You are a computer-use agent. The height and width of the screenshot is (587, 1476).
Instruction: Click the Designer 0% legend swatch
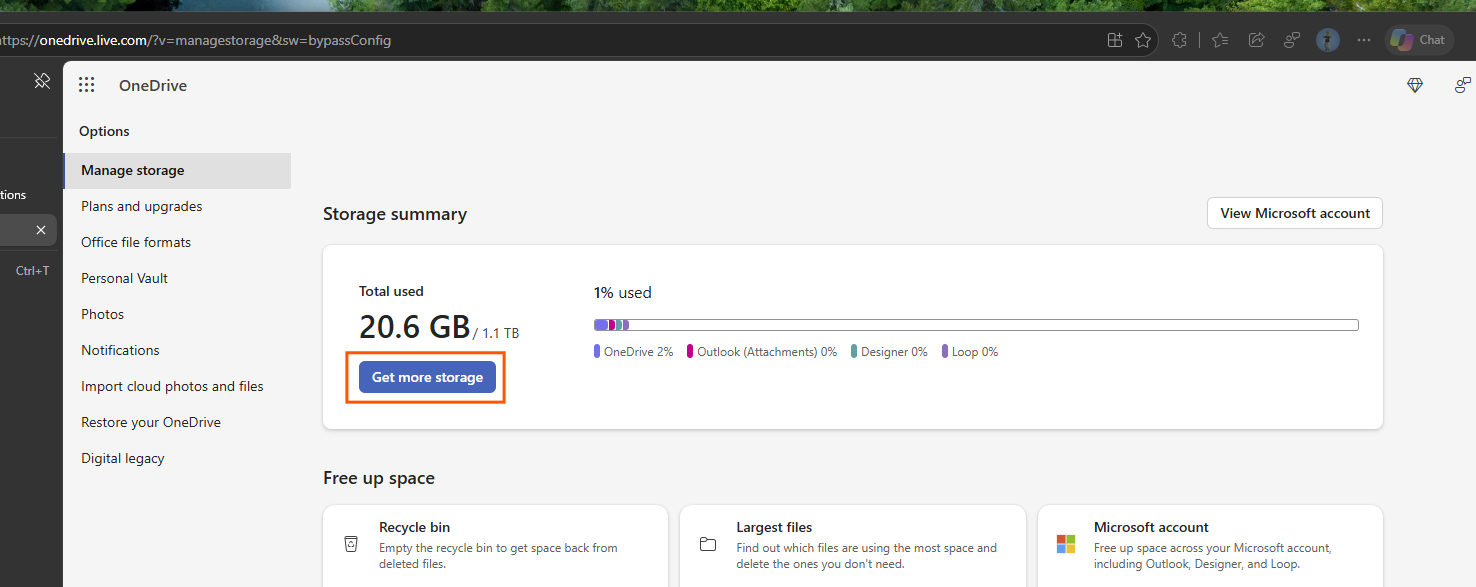point(854,352)
